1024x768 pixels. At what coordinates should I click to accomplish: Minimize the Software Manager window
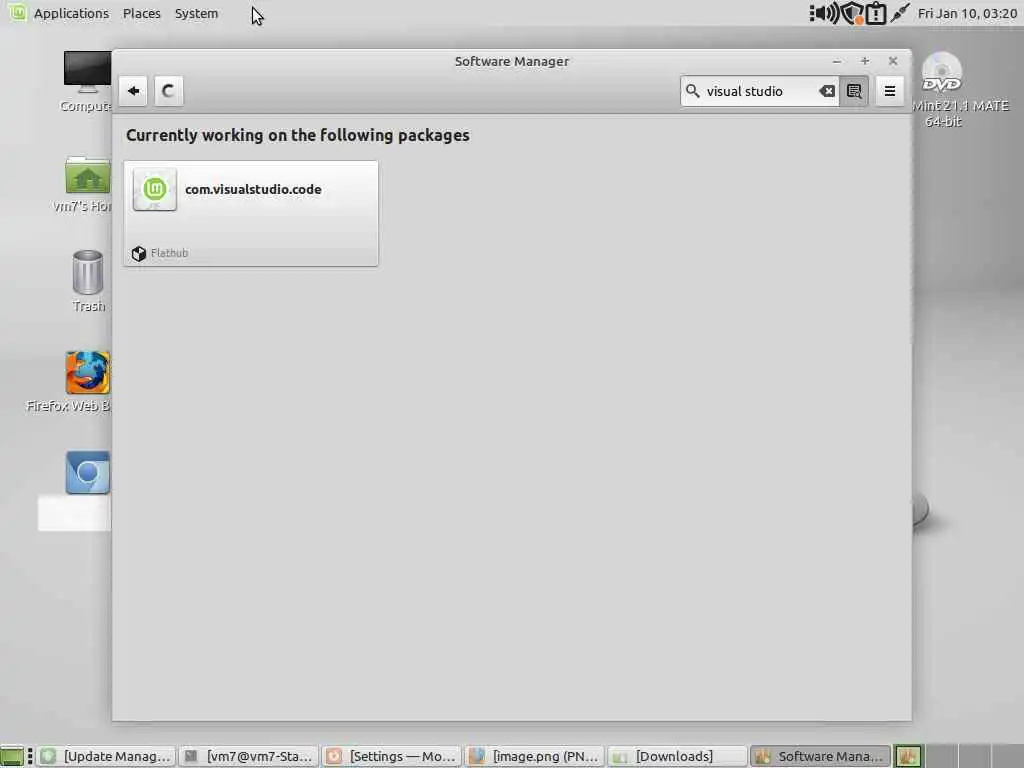tap(837, 61)
